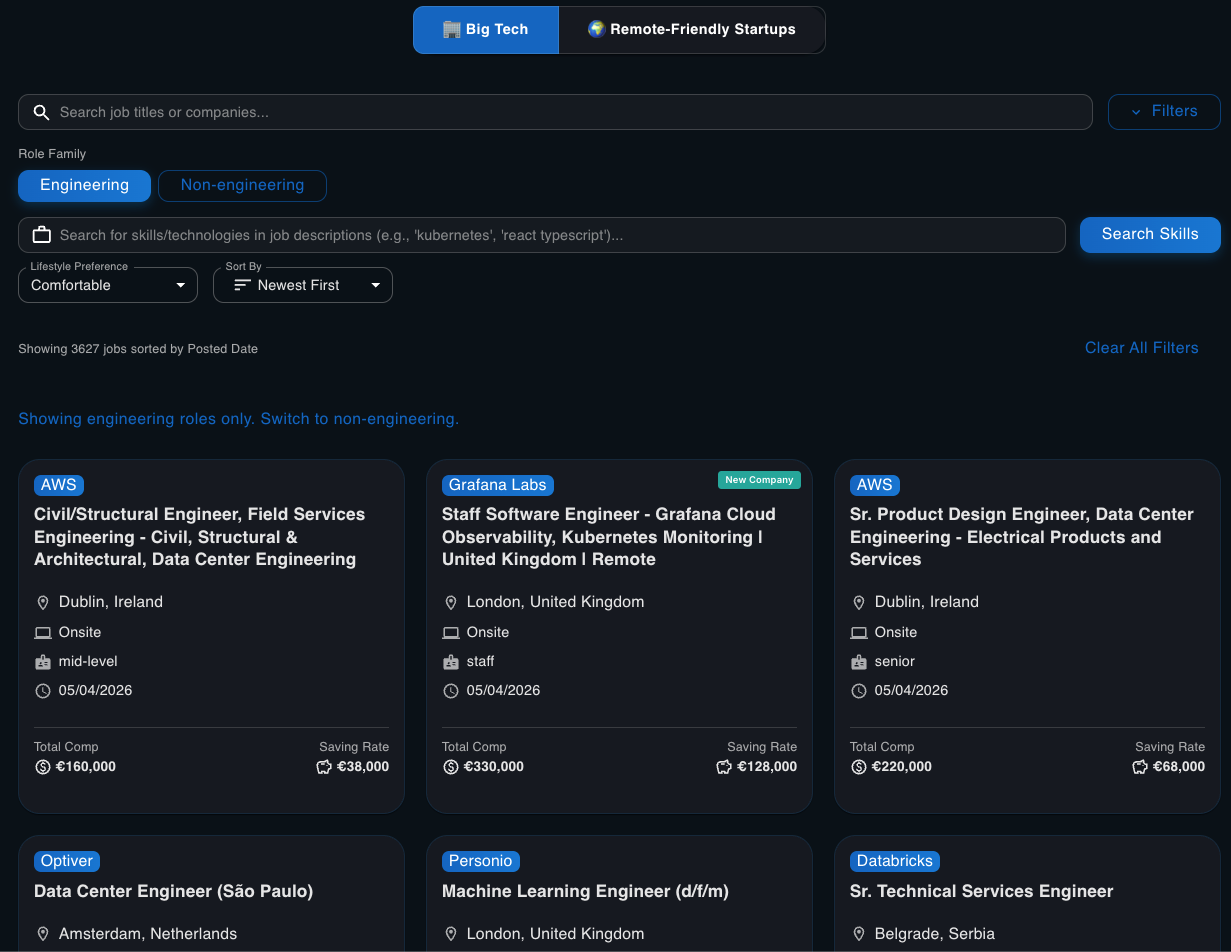The image size is (1231, 952).
Task: Click the €330,000 total comp value
Action: pyautogui.click(x=493, y=767)
